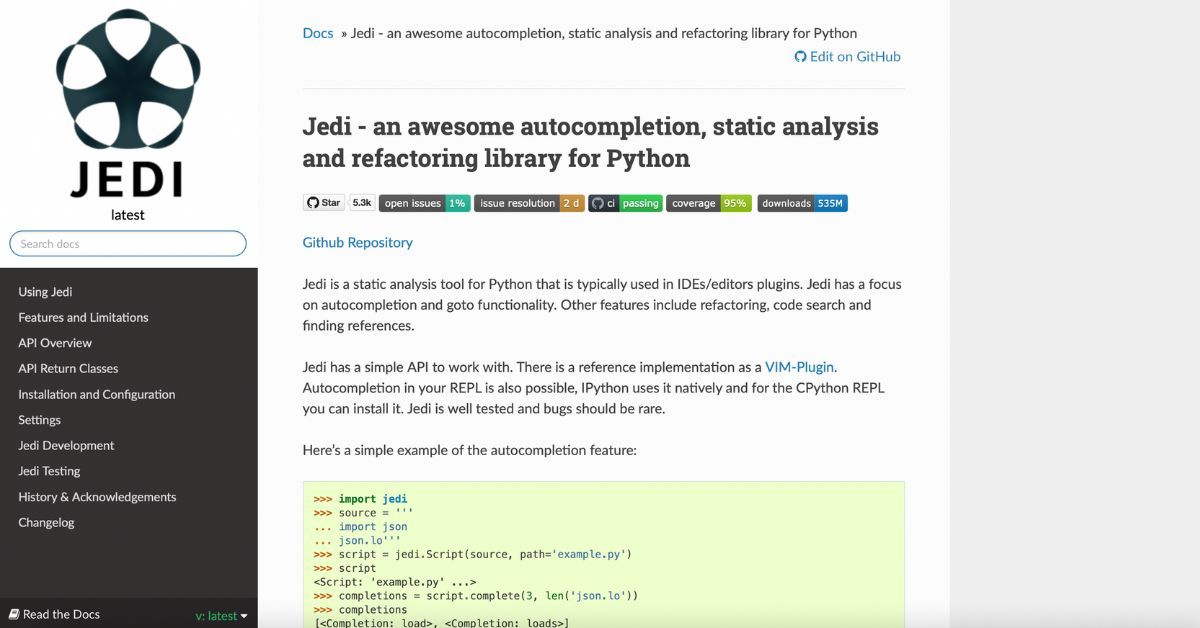The height and width of the screenshot is (628, 1200).
Task: Click the issue resolution 2 d badge
Action: point(527,203)
